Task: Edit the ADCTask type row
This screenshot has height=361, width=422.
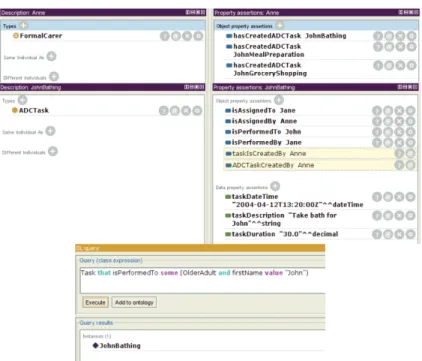Action: click(197, 111)
